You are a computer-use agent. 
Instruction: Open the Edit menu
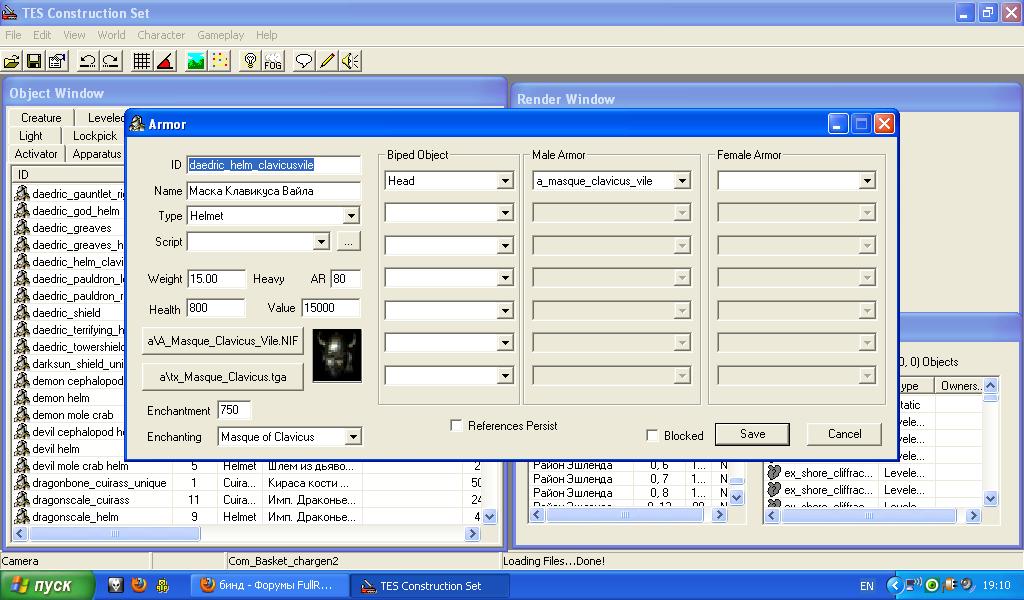(x=42, y=35)
